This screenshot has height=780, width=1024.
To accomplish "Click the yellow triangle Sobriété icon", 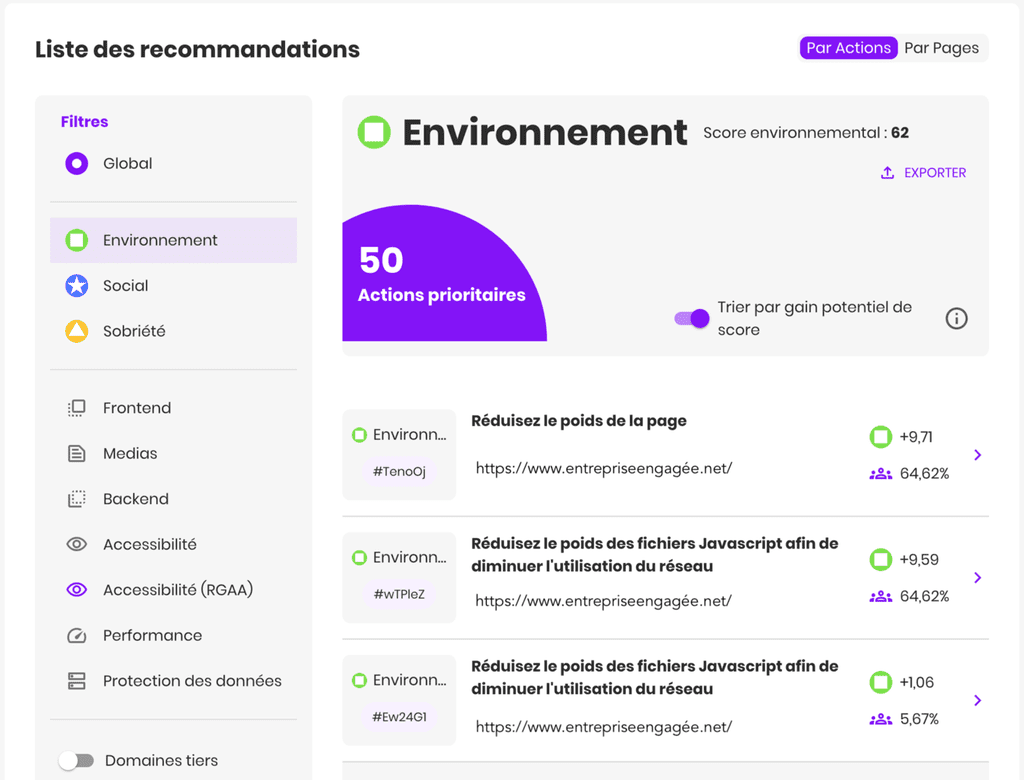I will 76,331.
